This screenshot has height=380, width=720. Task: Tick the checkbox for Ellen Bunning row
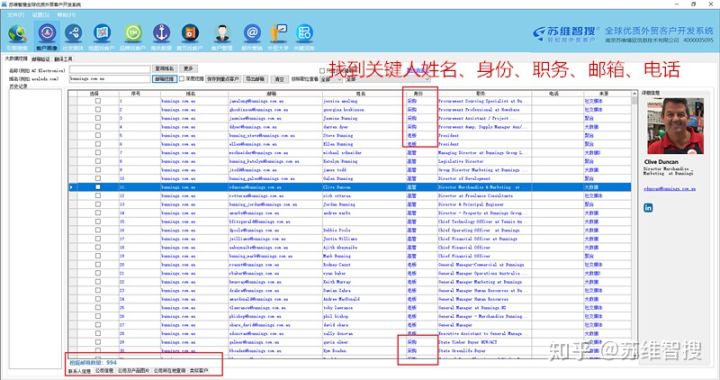tap(98, 144)
